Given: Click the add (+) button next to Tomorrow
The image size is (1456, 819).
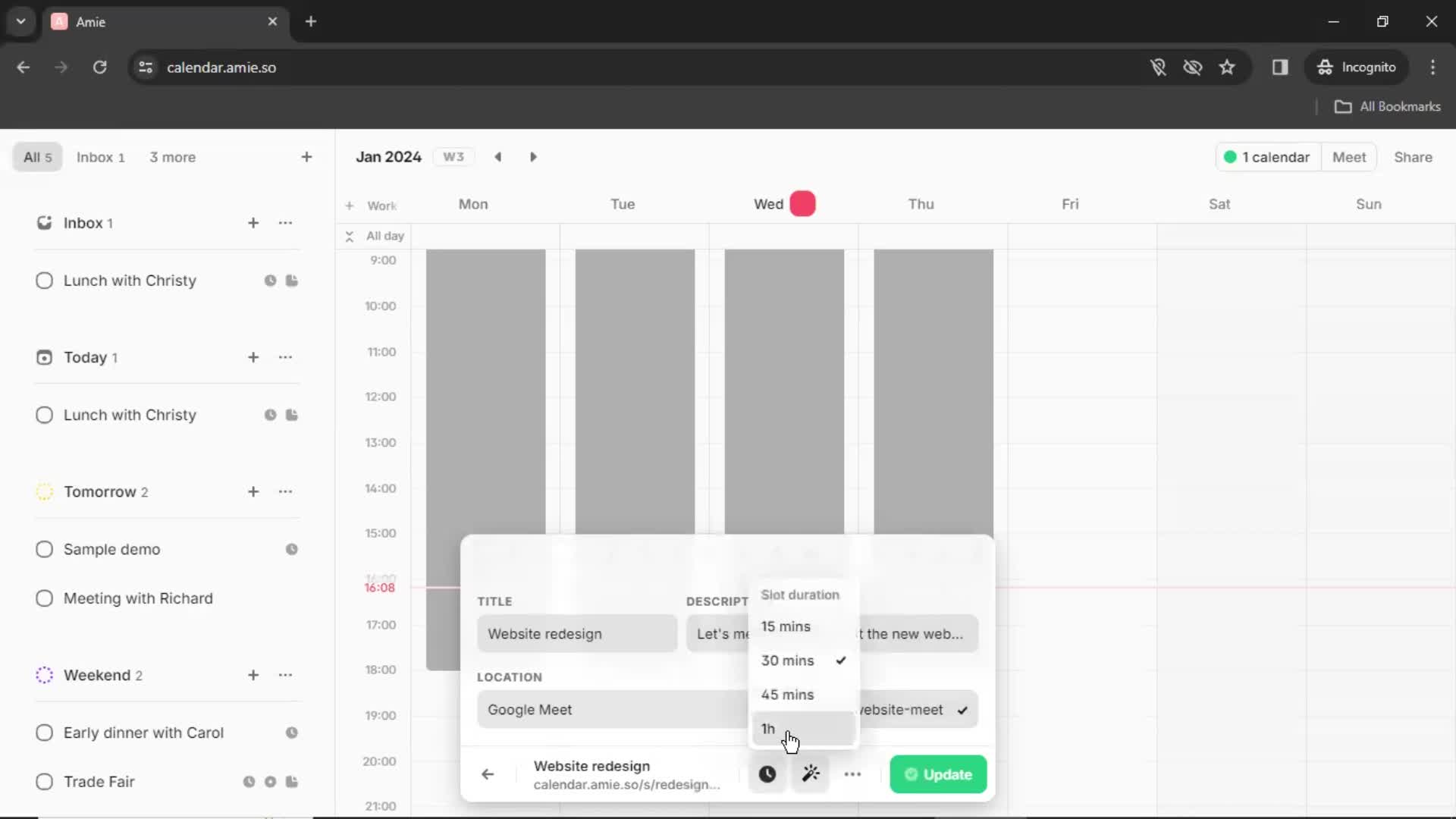Looking at the screenshot, I should (253, 491).
